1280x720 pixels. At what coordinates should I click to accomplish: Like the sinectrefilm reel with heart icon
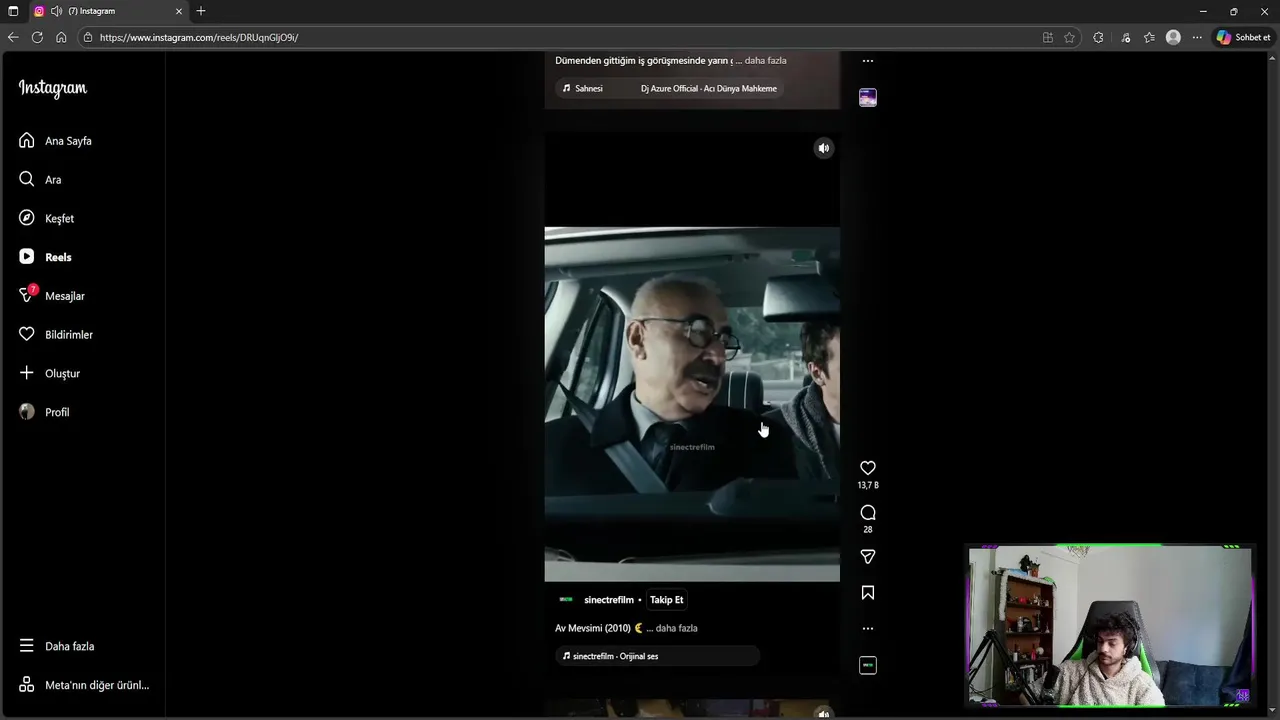868,468
